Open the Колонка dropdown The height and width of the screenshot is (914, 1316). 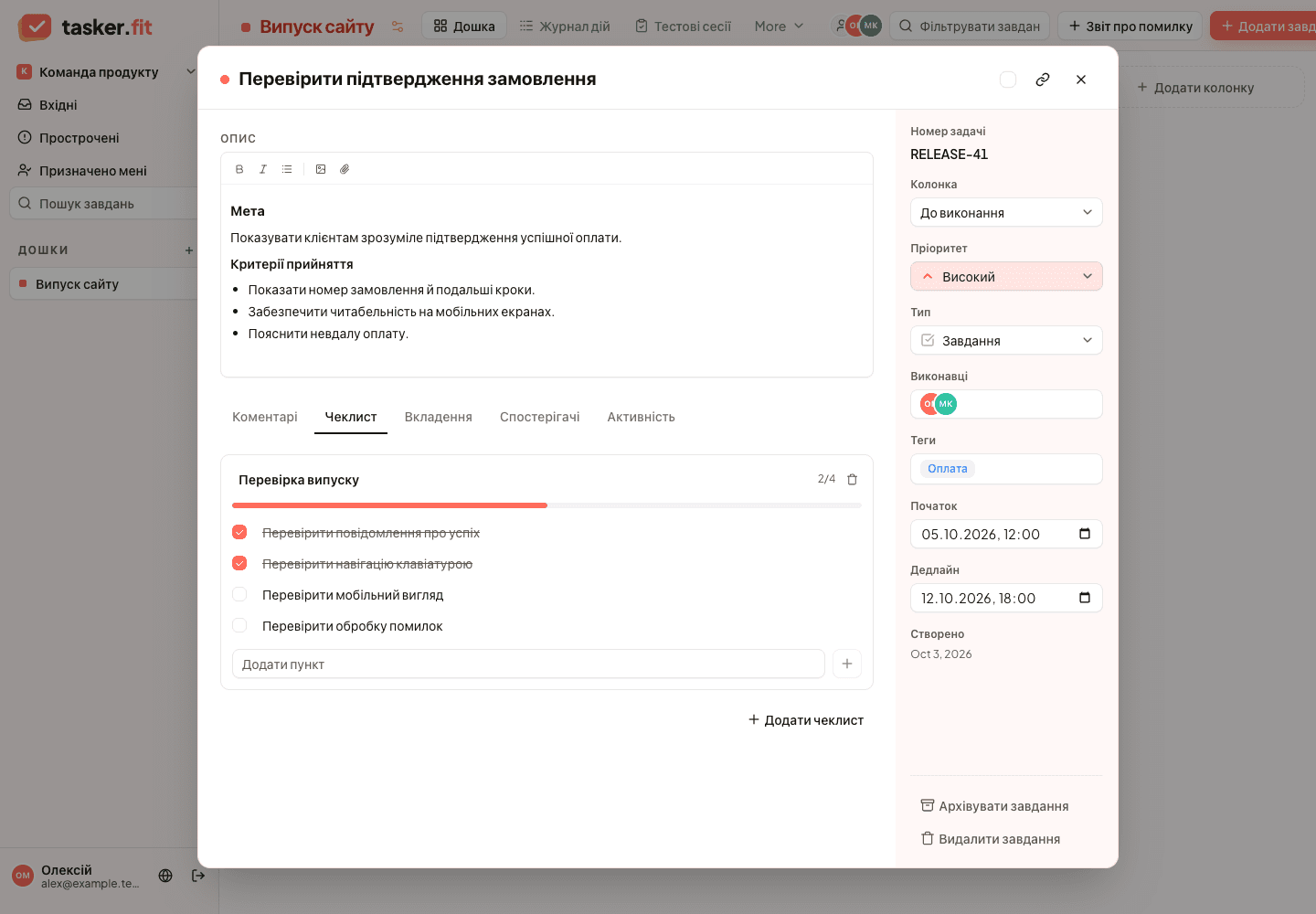[x=1006, y=212]
